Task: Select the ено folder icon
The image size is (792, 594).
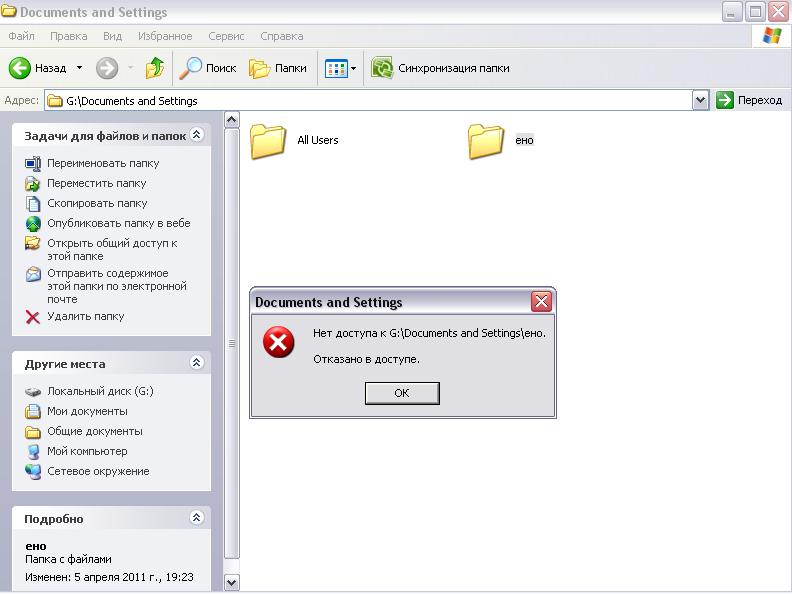Action: pos(486,140)
